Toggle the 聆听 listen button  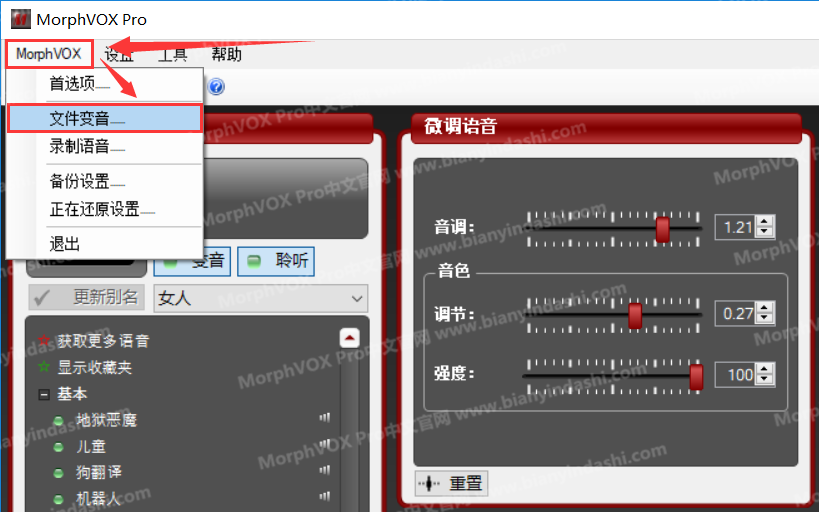tap(276, 261)
